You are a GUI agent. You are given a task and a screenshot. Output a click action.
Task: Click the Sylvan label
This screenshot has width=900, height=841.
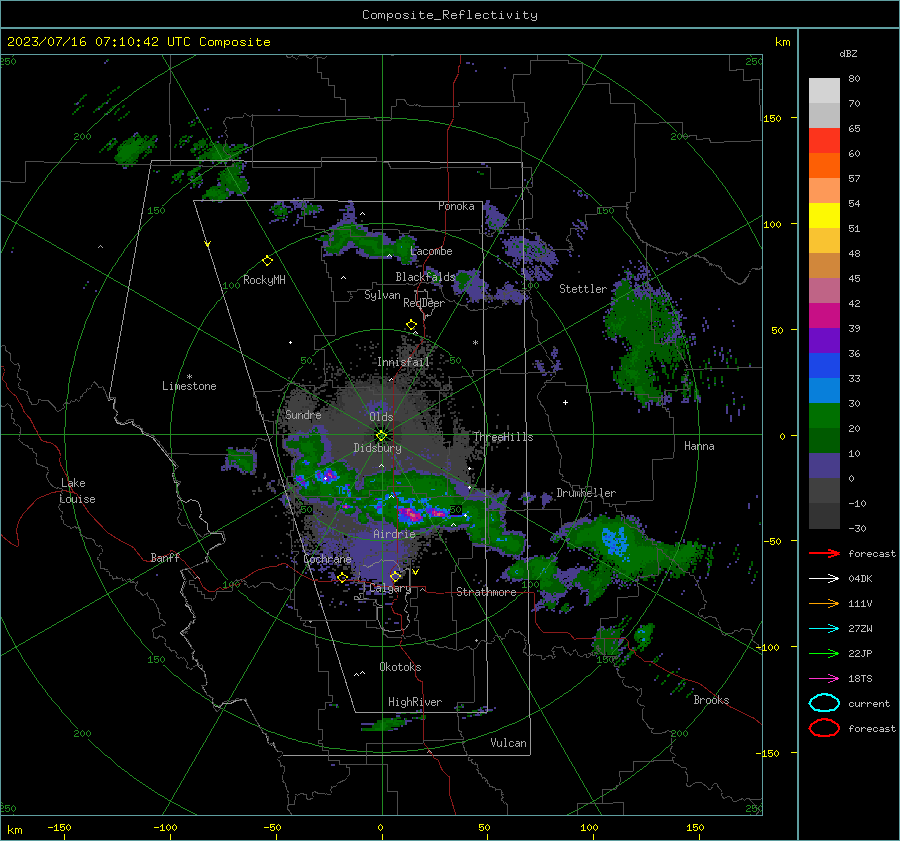coord(382,296)
